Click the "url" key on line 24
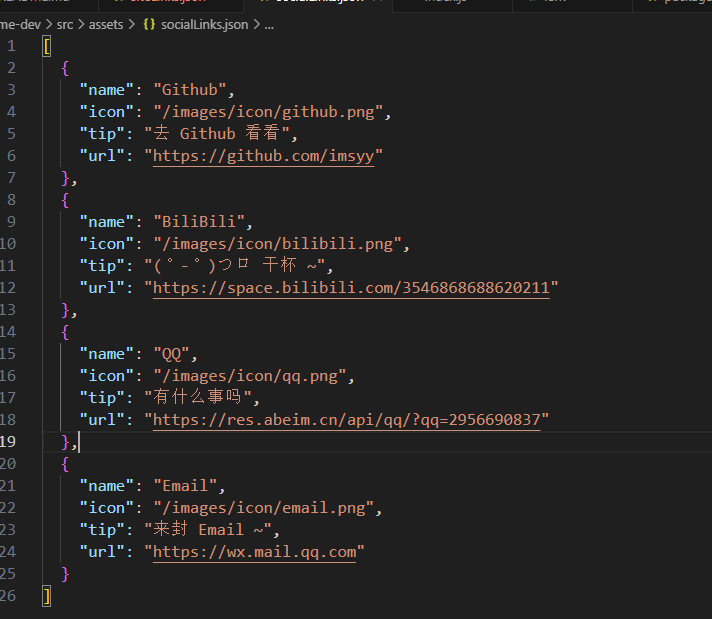712x619 pixels. click(x=102, y=552)
